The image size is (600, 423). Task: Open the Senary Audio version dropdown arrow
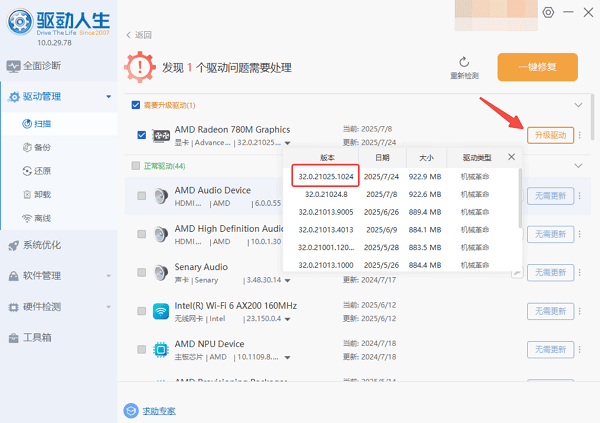(287, 281)
